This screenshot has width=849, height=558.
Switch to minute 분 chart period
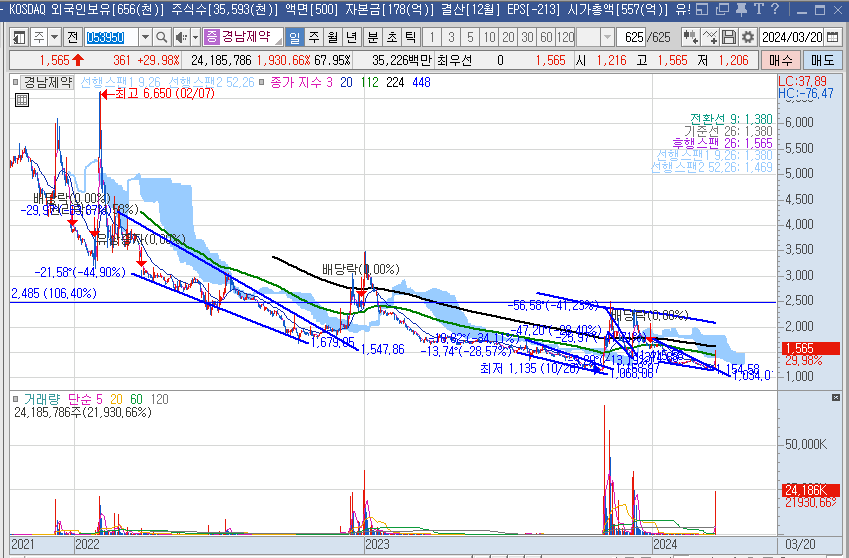(x=373, y=37)
